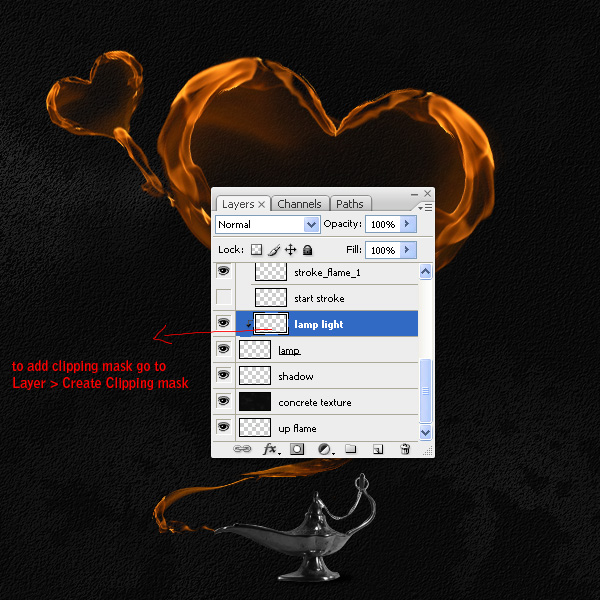This screenshot has width=600, height=600.
Task: Click the layers list scroll up arrow
Action: tap(426, 272)
